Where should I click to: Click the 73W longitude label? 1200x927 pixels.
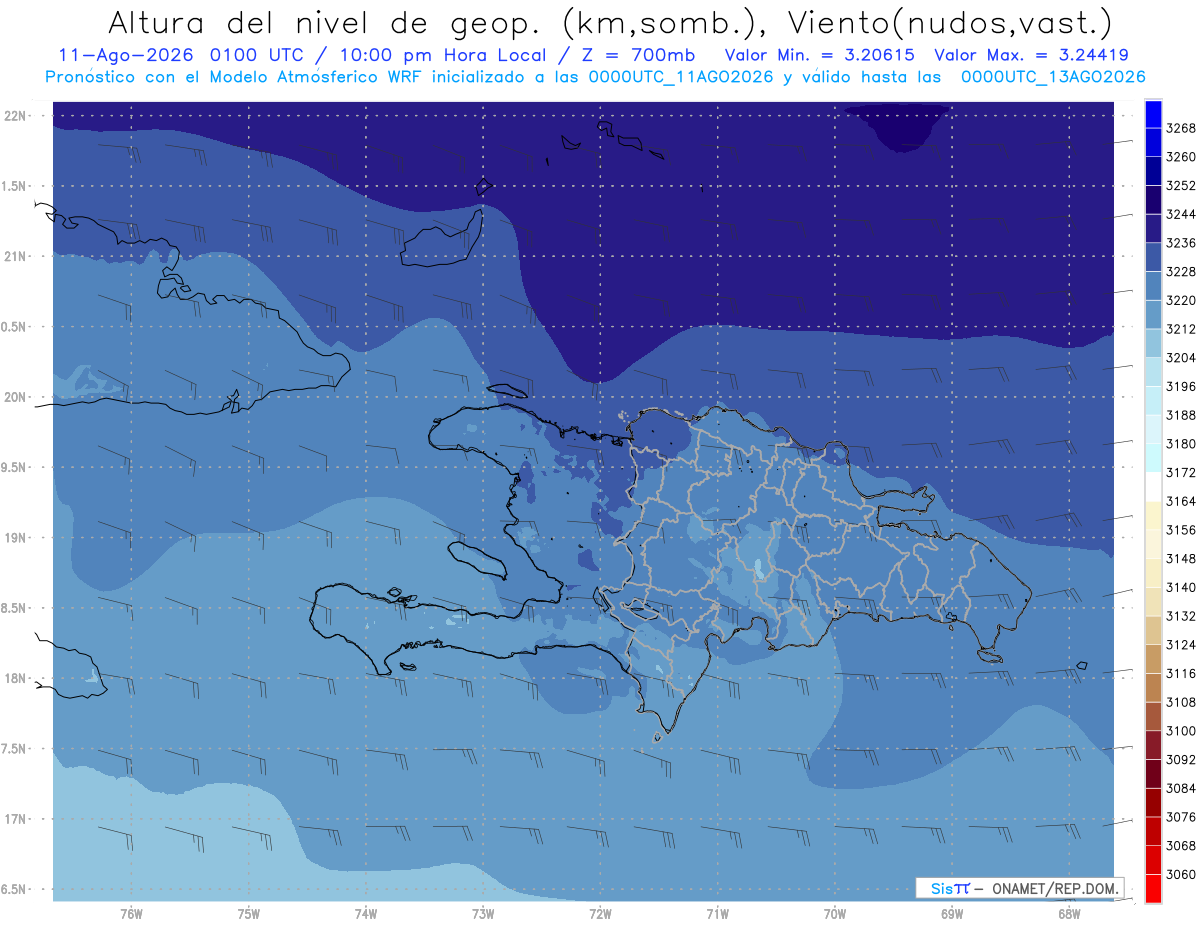483,914
